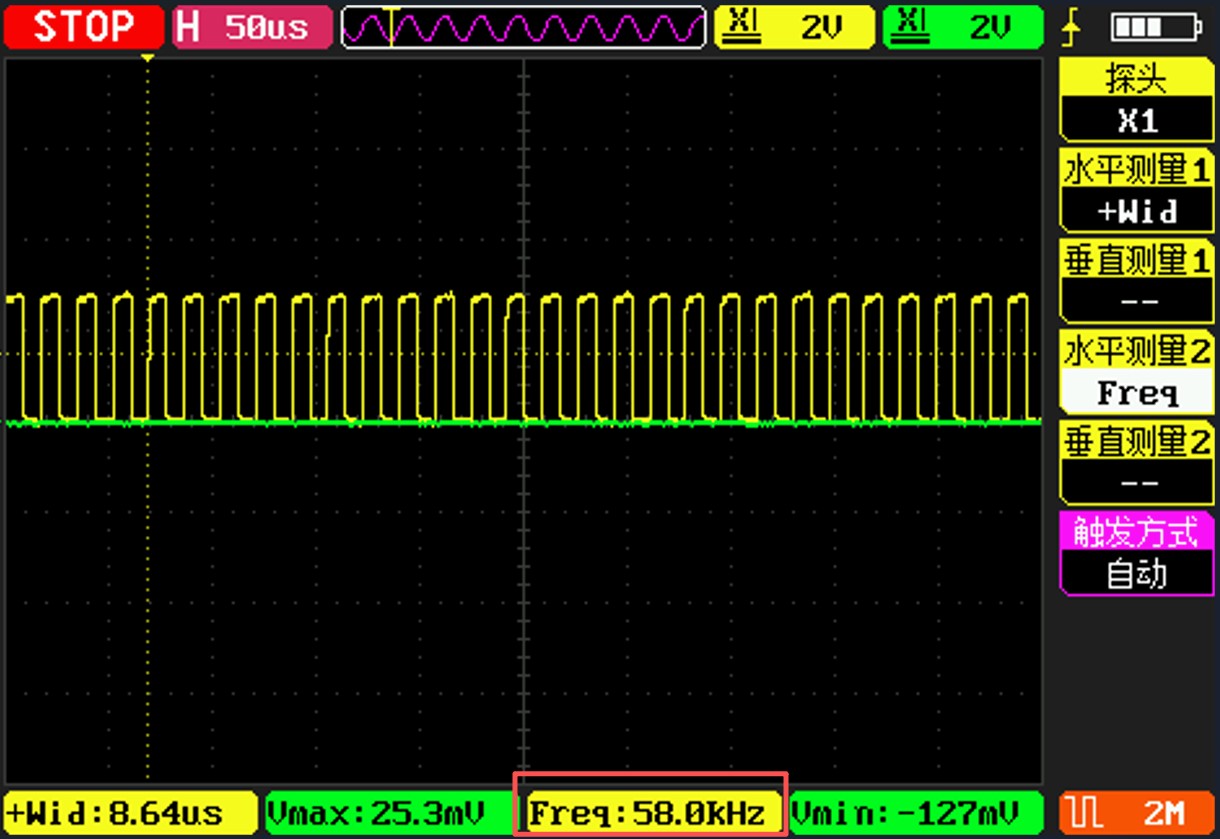This screenshot has height=839, width=1220.
Task: Click the magenta waveform overview thumbnail
Action: pyautogui.click(x=522, y=27)
